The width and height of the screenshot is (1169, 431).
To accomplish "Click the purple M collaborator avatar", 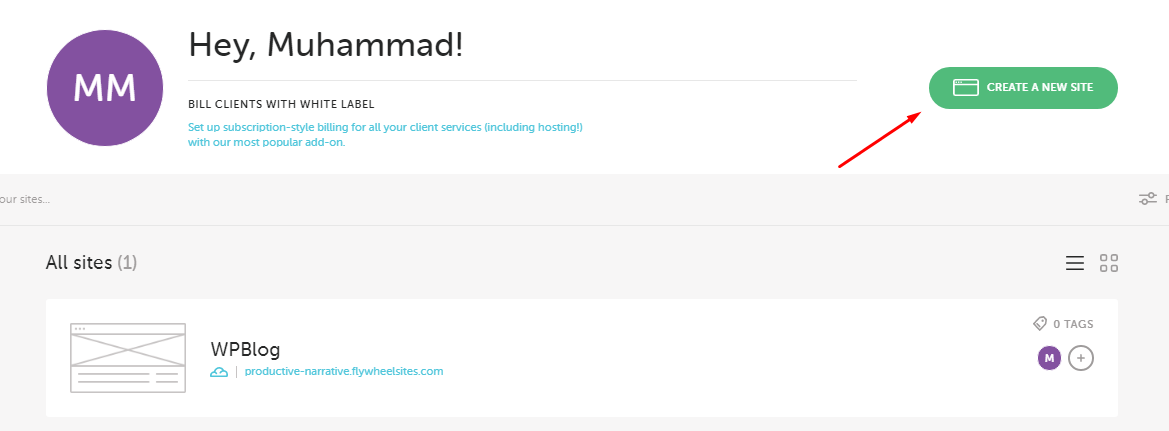I will click(x=1049, y=358).
